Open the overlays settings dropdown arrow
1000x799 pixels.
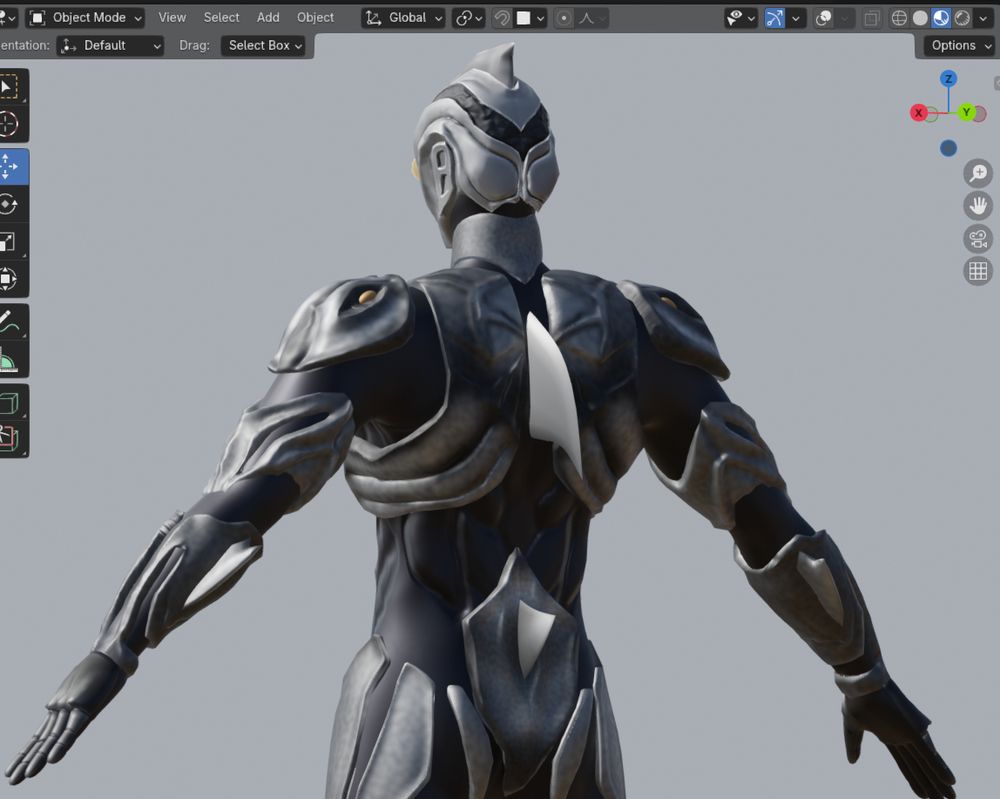[844, 18]
